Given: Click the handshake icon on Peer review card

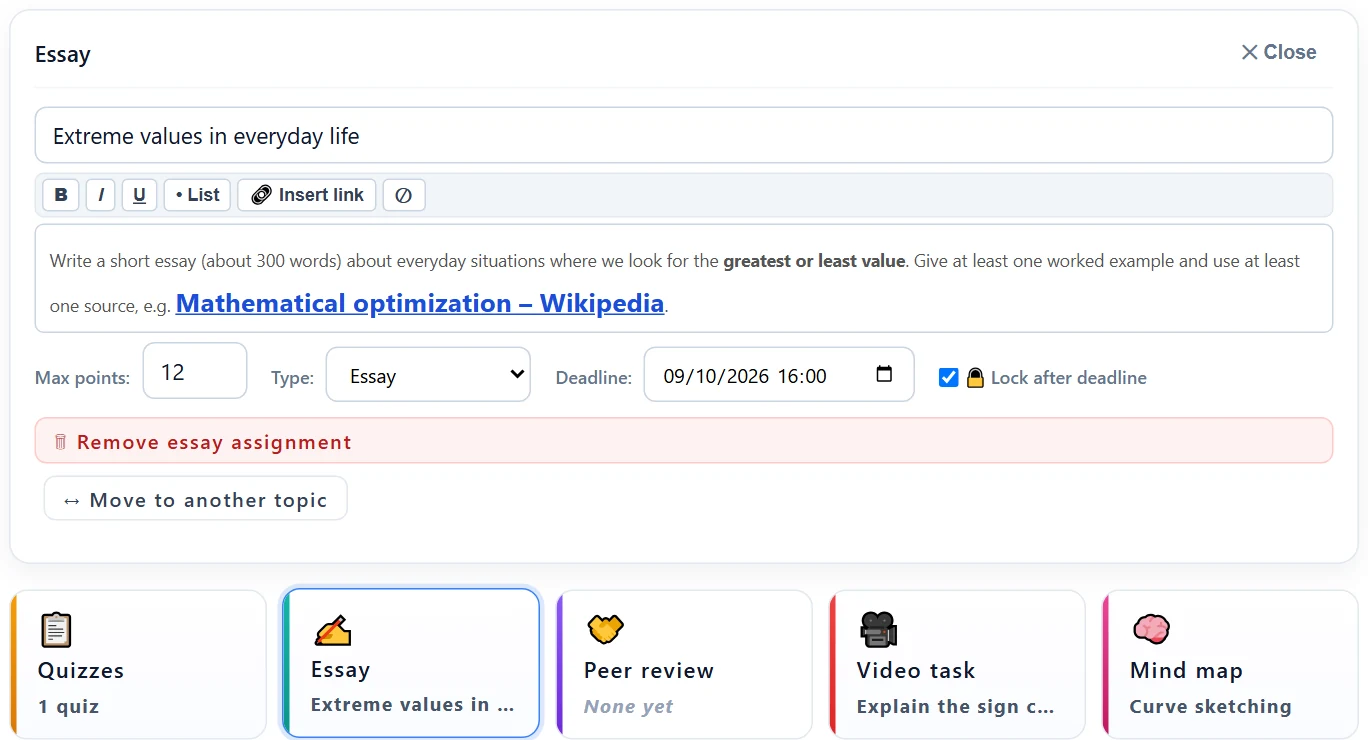Looking at the screenshot, I should [x=605, y=630].
